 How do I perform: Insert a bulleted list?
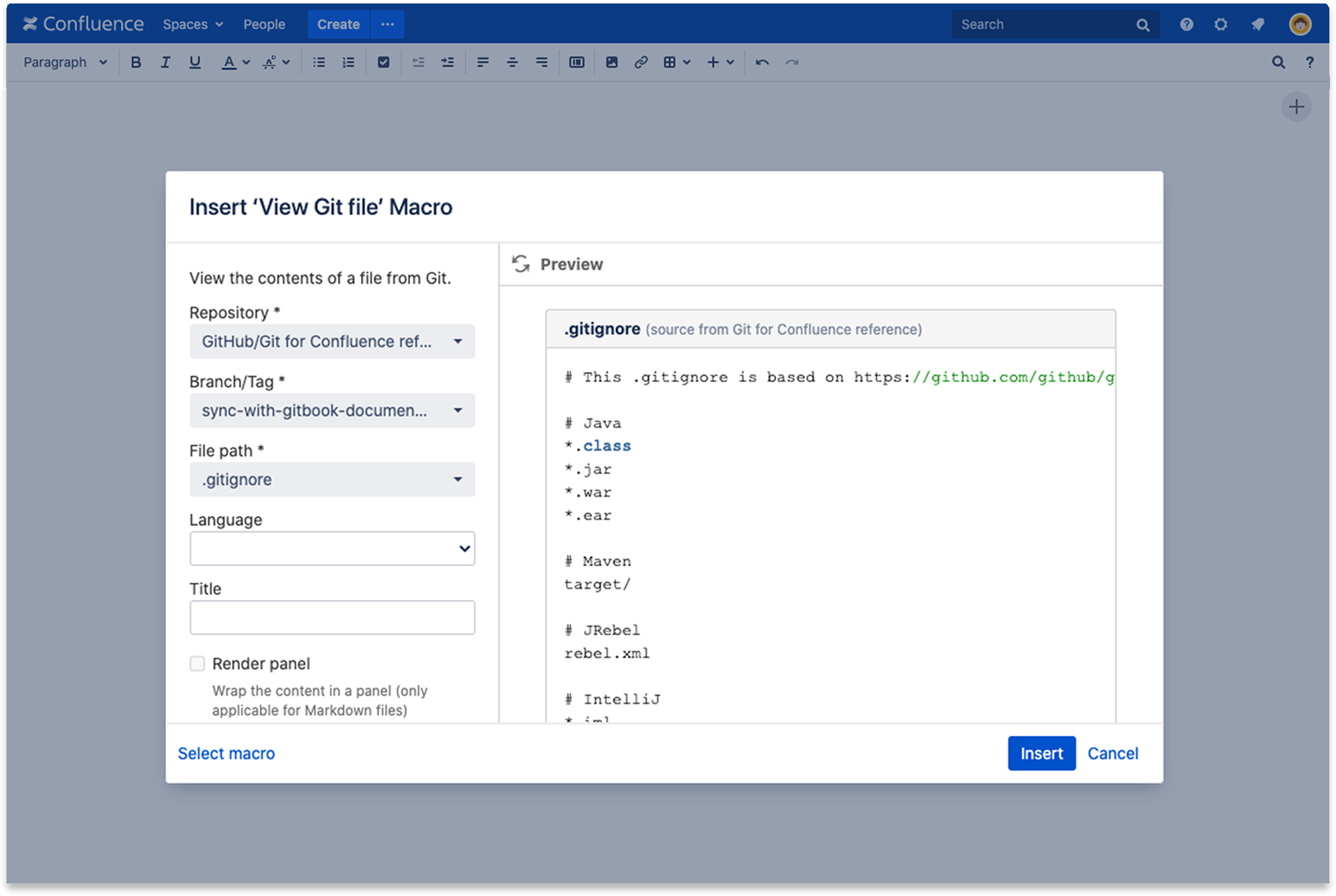(x=318, y=62)
